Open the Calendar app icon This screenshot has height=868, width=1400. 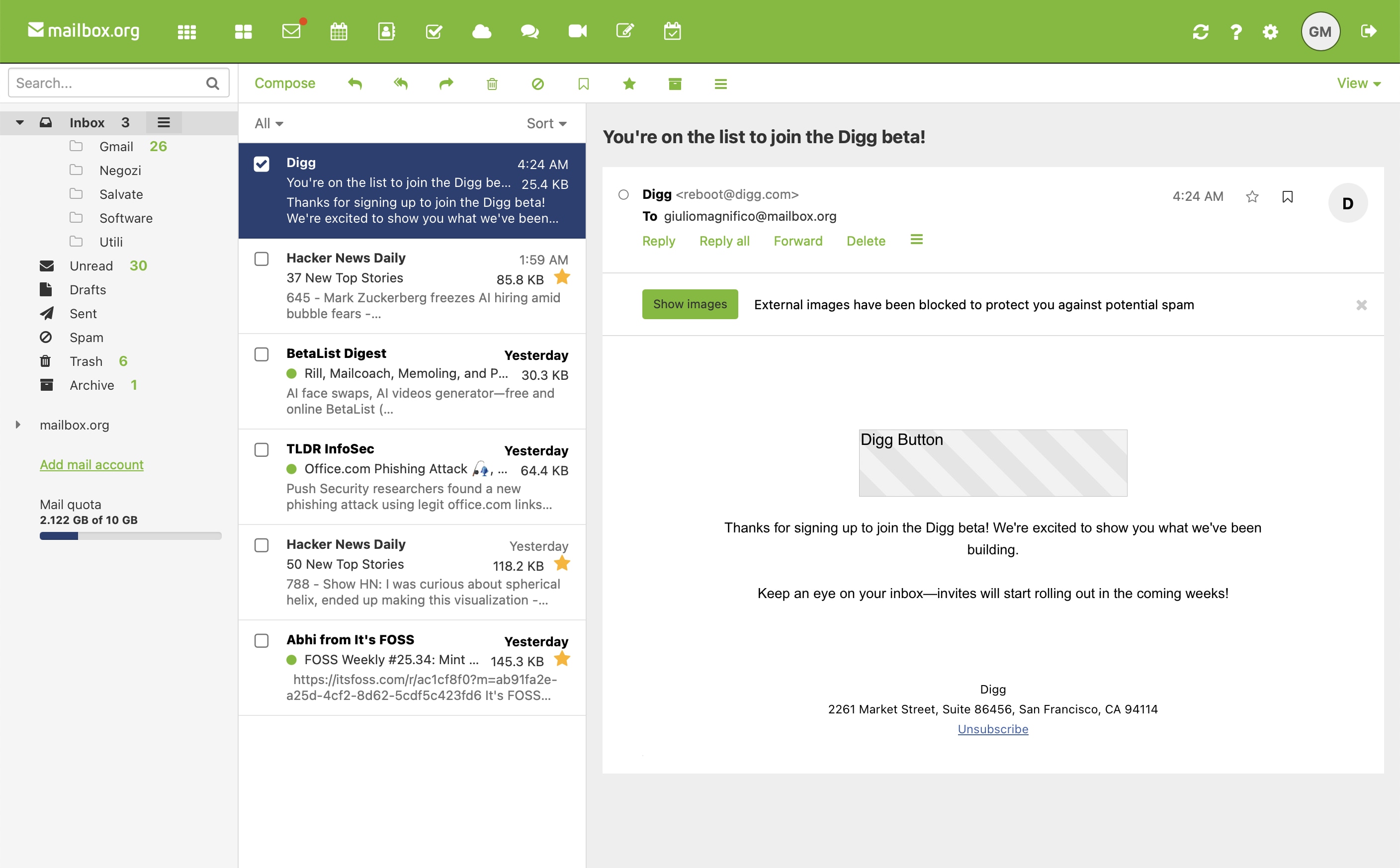339,31
